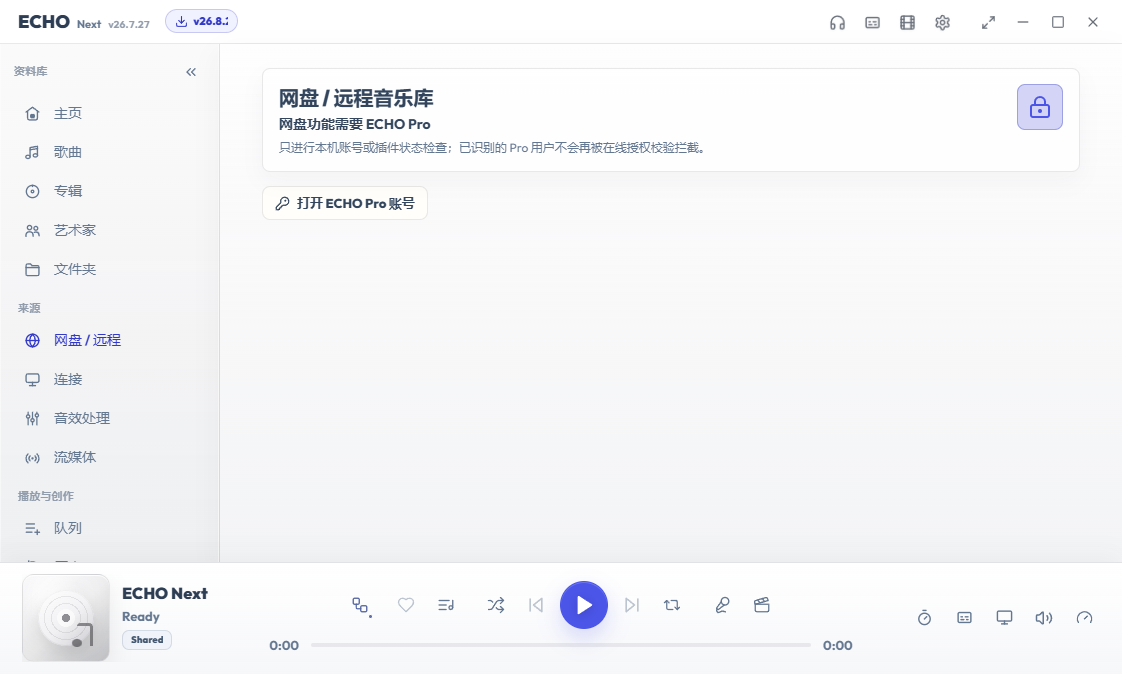Open the film strip video icon
The width and height of the screenshot is (1122, 674).
[x=907, y=23]
